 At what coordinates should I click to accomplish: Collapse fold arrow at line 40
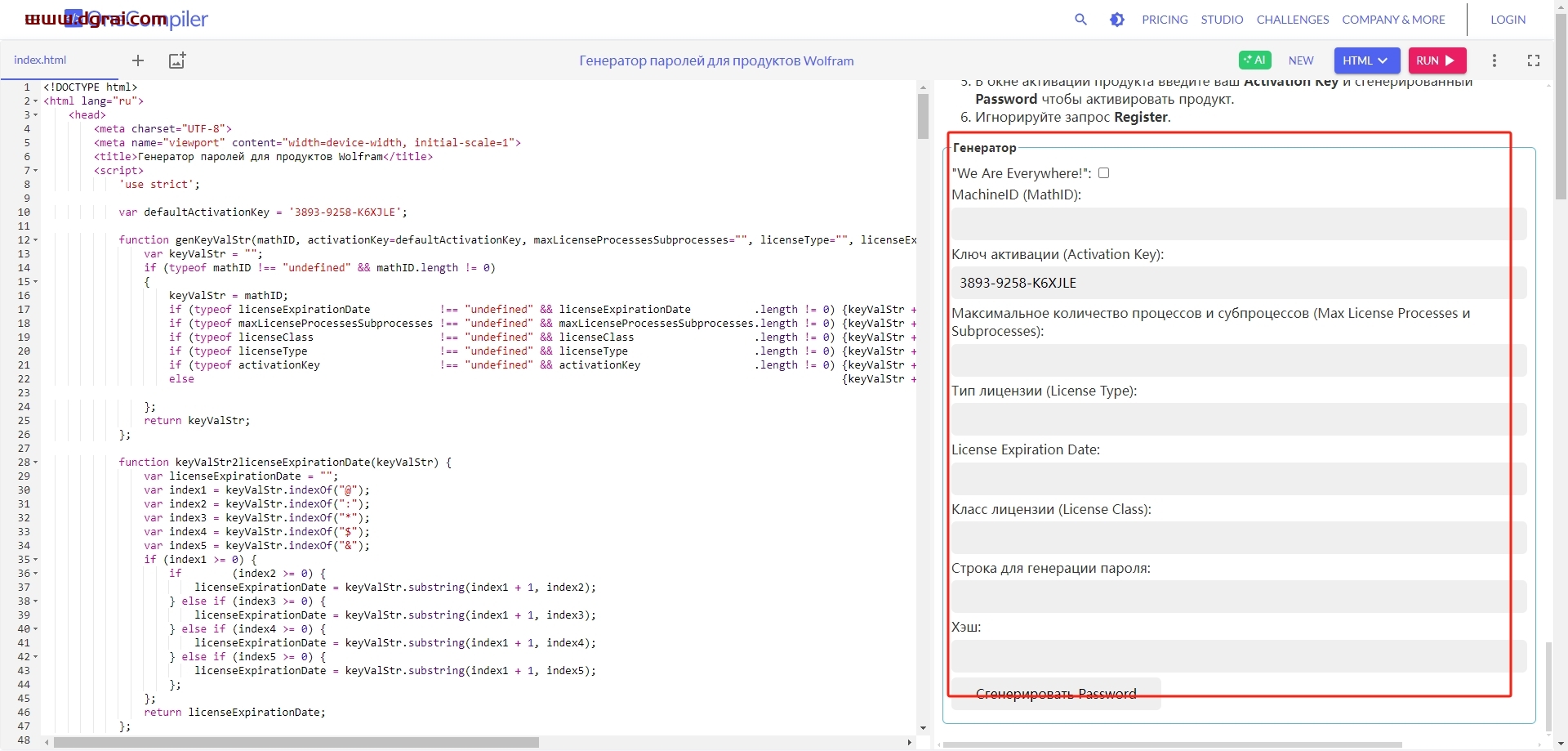coord(36,629)
